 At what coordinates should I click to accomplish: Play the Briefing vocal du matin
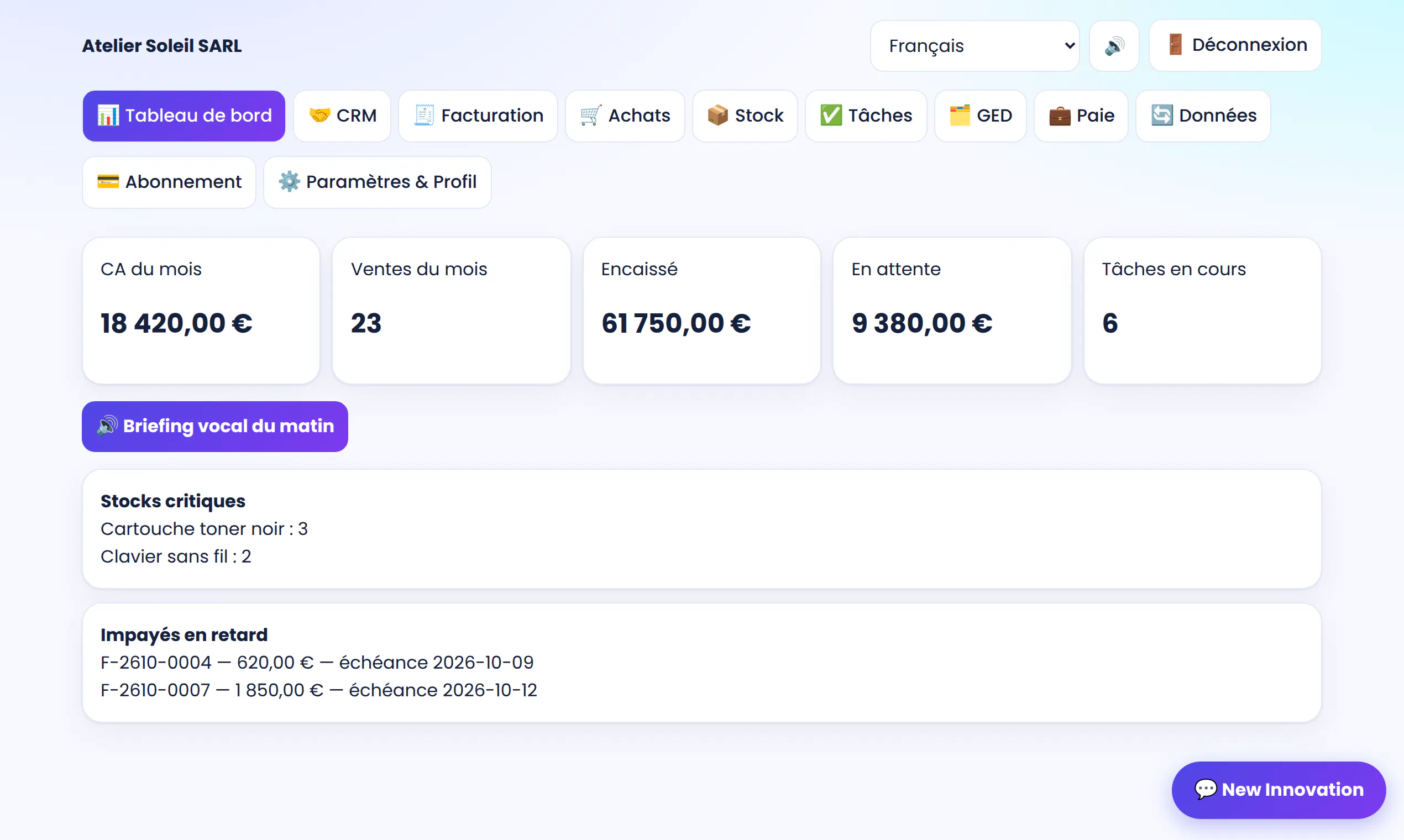point(215,426)
